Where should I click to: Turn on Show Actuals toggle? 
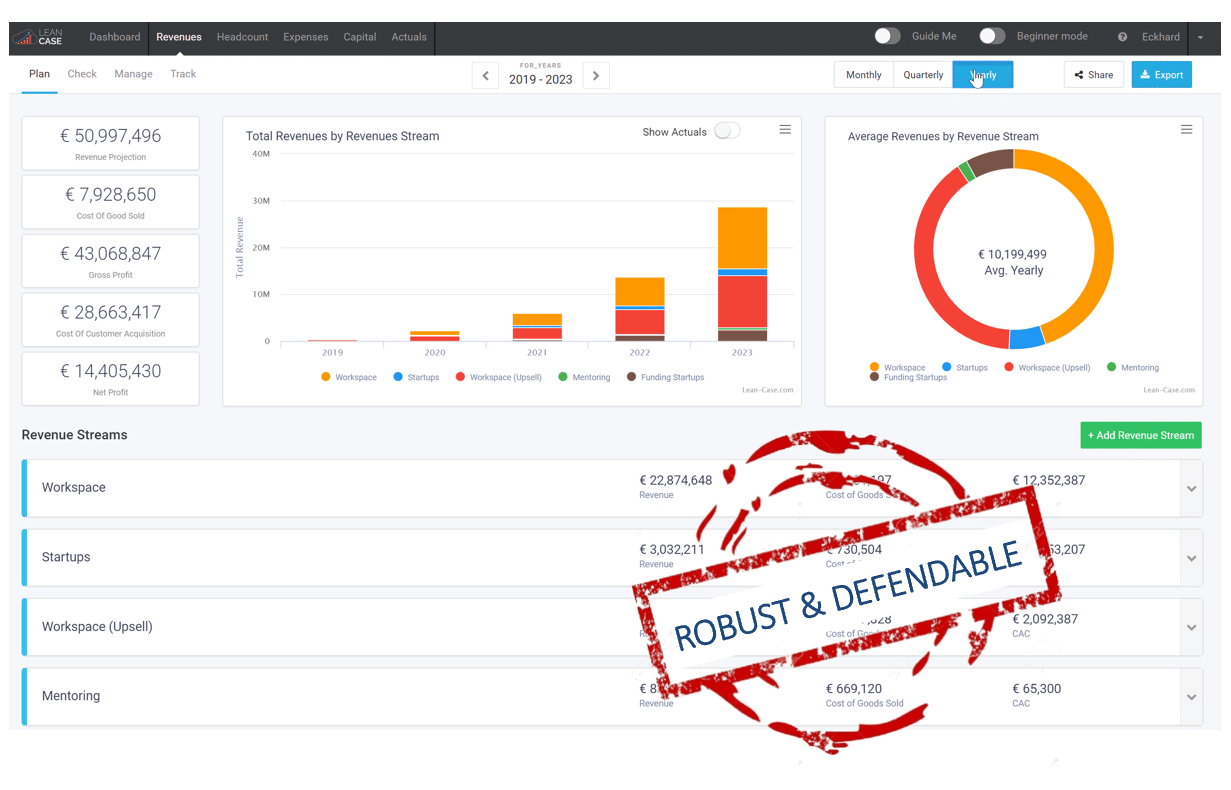tap(727, 131)
